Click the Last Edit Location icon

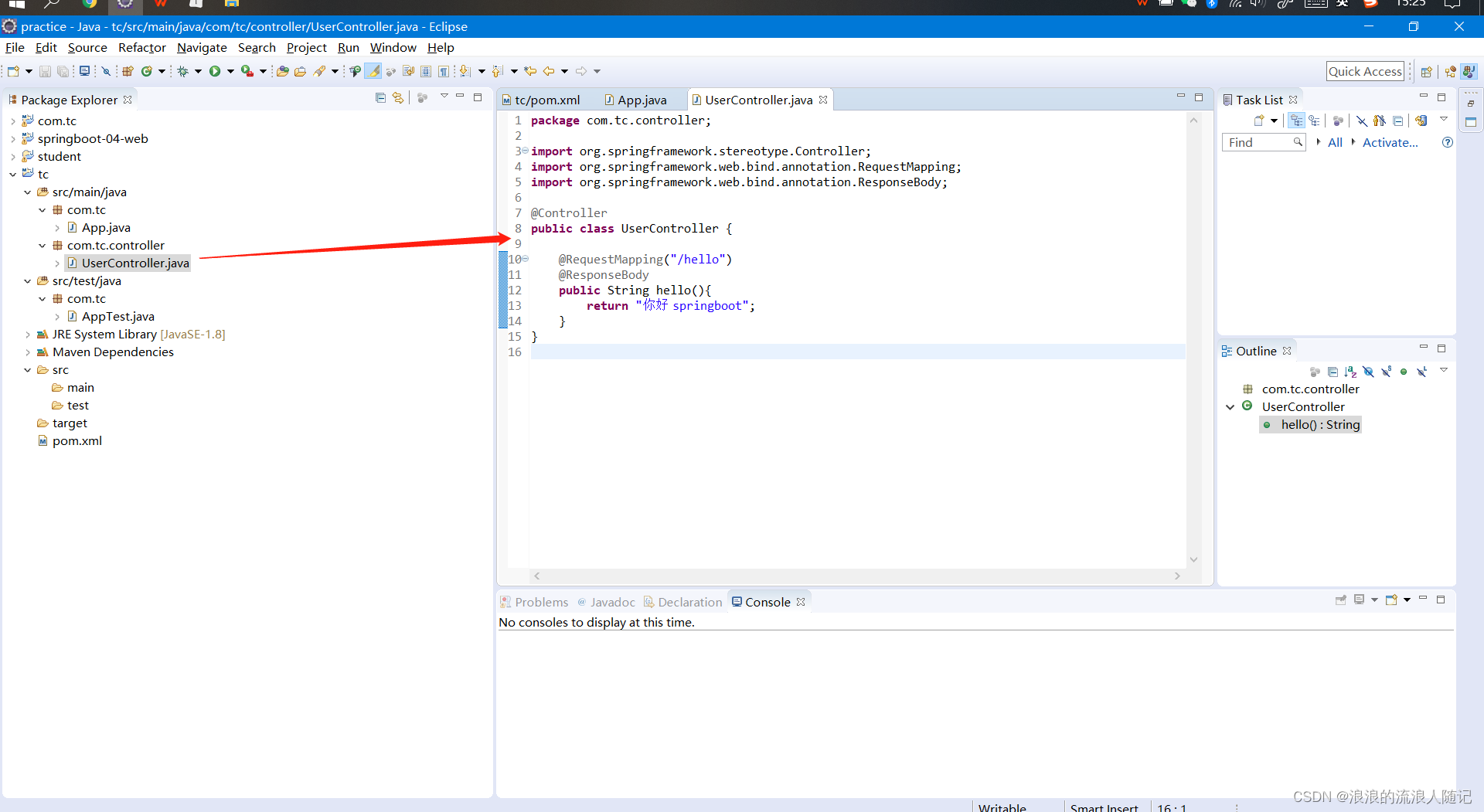(x=529, y=71)
